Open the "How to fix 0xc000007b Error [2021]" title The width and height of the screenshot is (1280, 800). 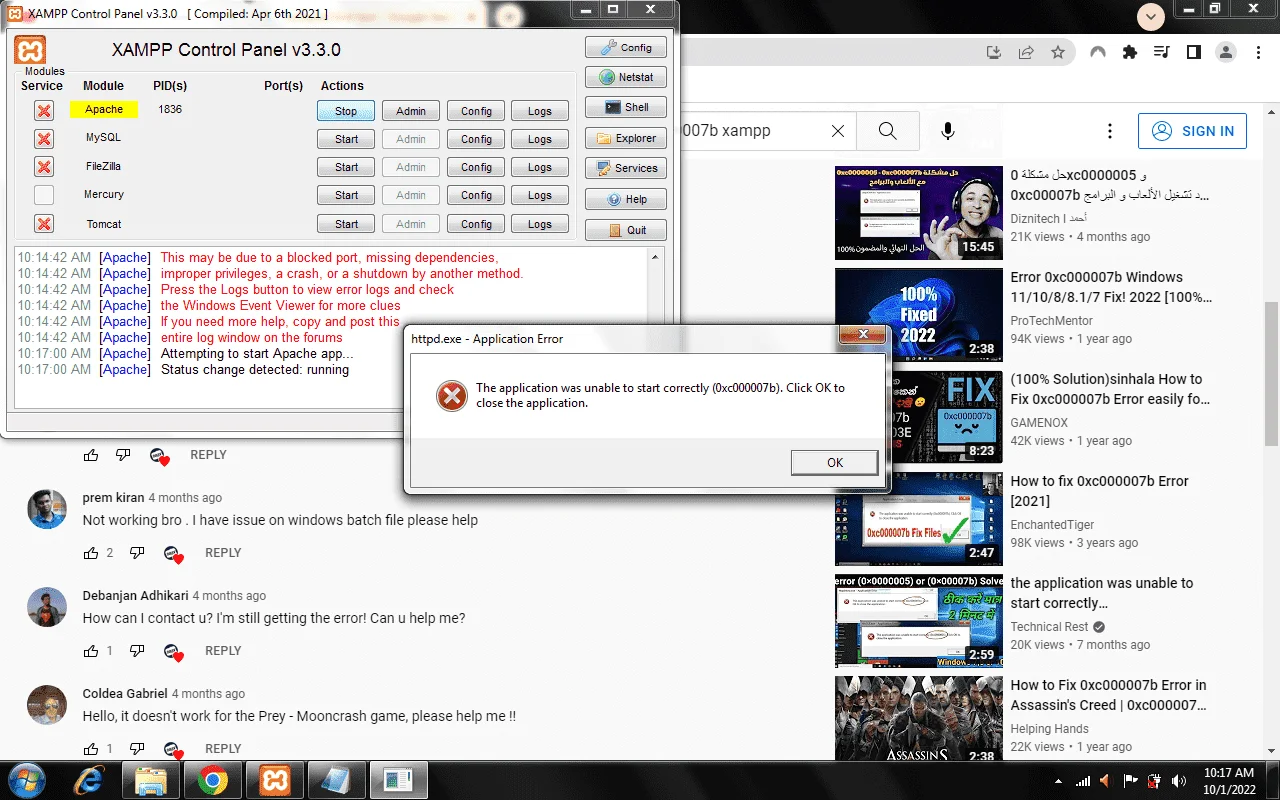click(x=1099, y=491)
